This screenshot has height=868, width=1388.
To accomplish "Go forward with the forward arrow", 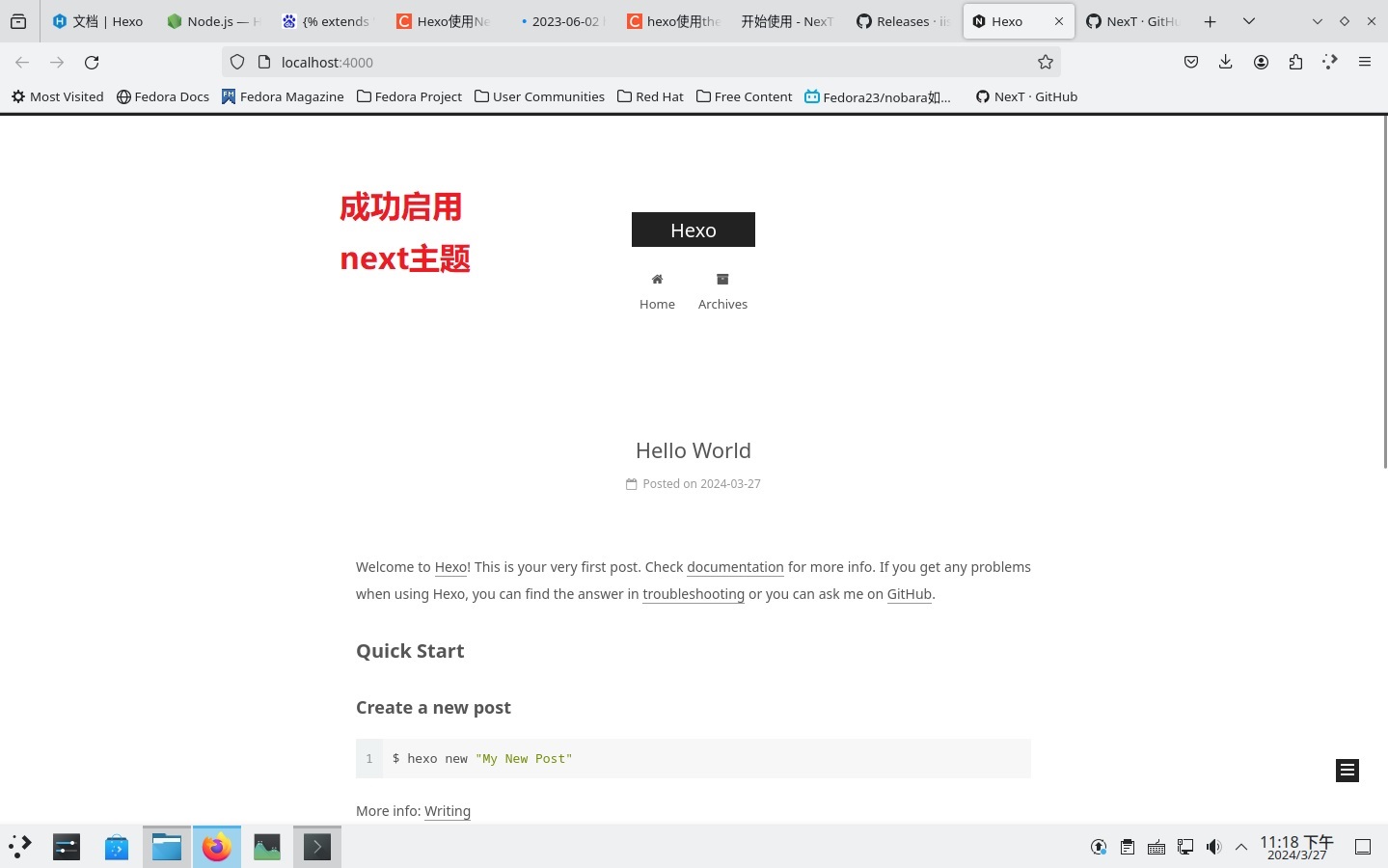I will click(x=57, y=62).
